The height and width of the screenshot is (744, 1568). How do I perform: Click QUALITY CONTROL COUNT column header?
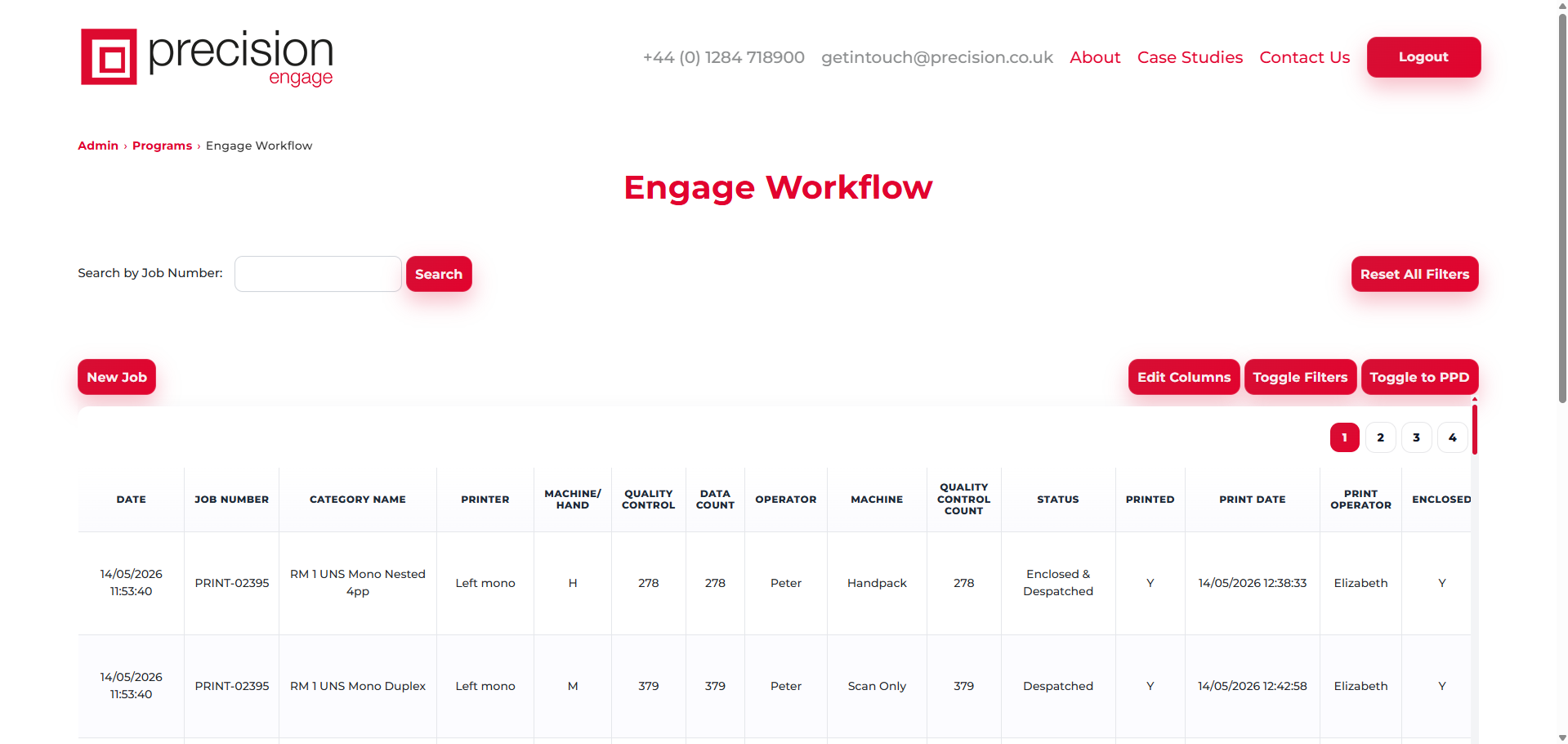click(x=963, y=500)
